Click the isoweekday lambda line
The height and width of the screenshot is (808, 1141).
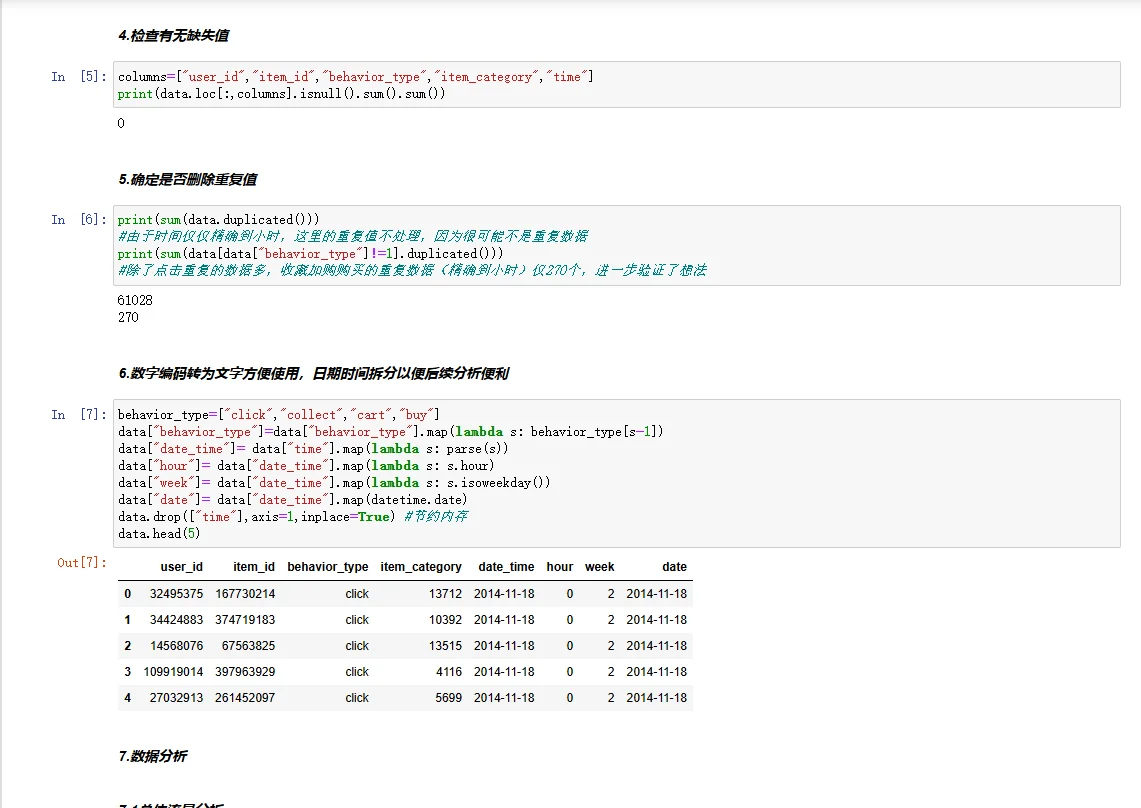[334, 483]
